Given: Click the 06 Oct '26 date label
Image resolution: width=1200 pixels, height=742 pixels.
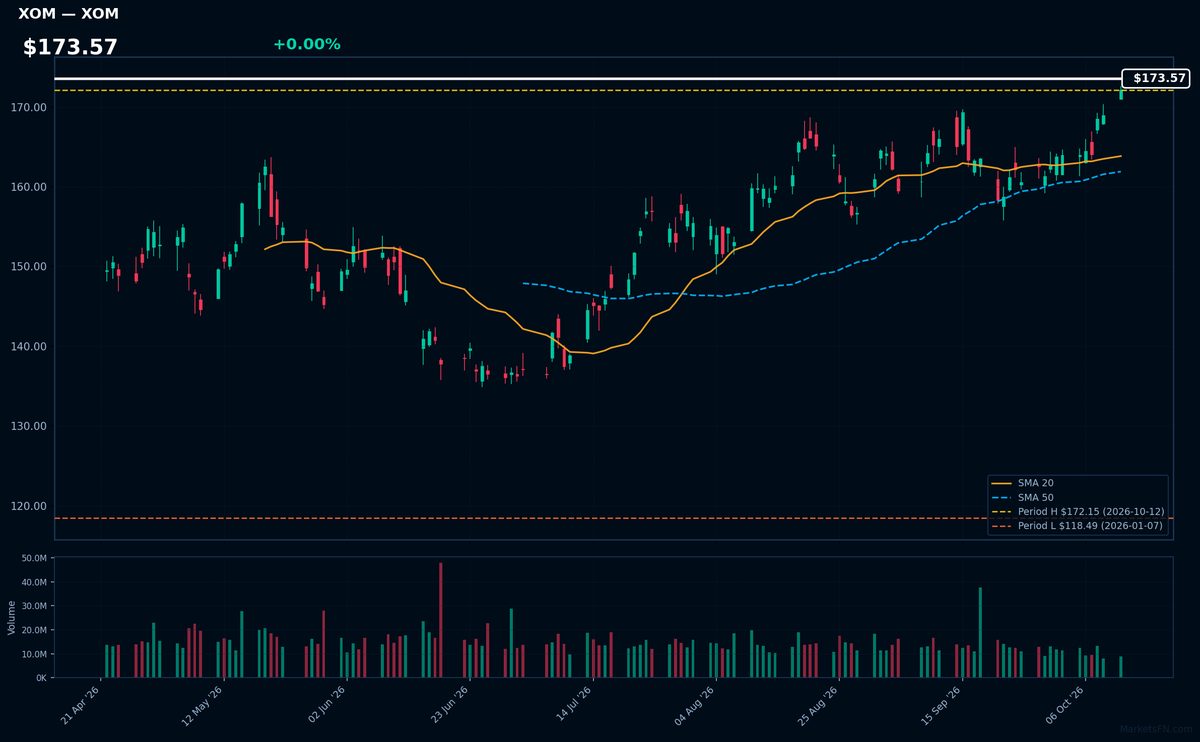Looking at the screenshot, I should (x=1065, y=705).
